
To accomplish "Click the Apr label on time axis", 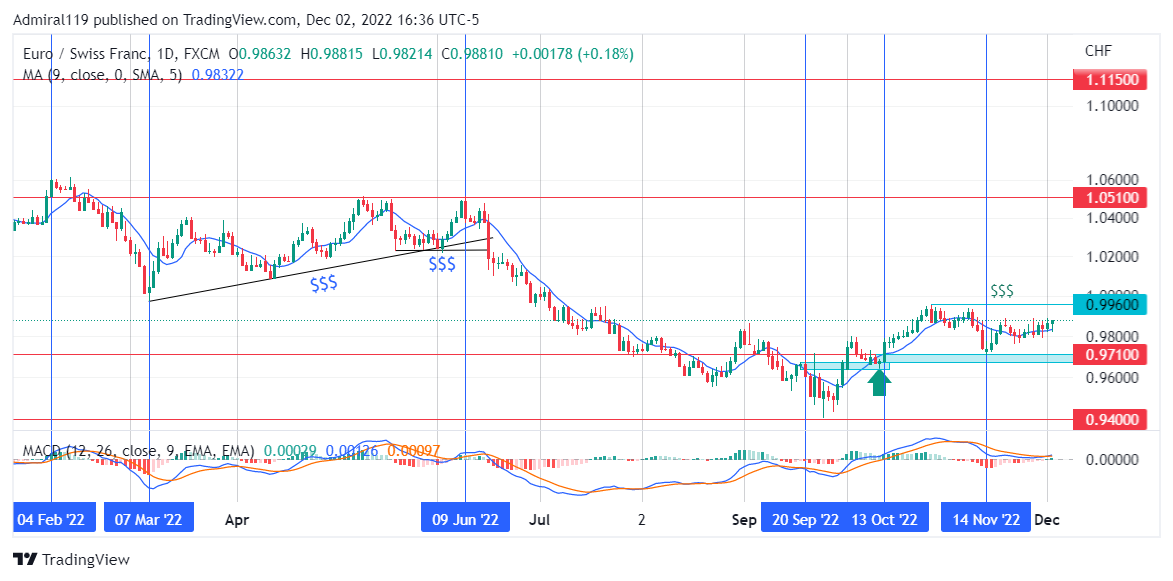I will pyautogui.click(x=237, y=519).
